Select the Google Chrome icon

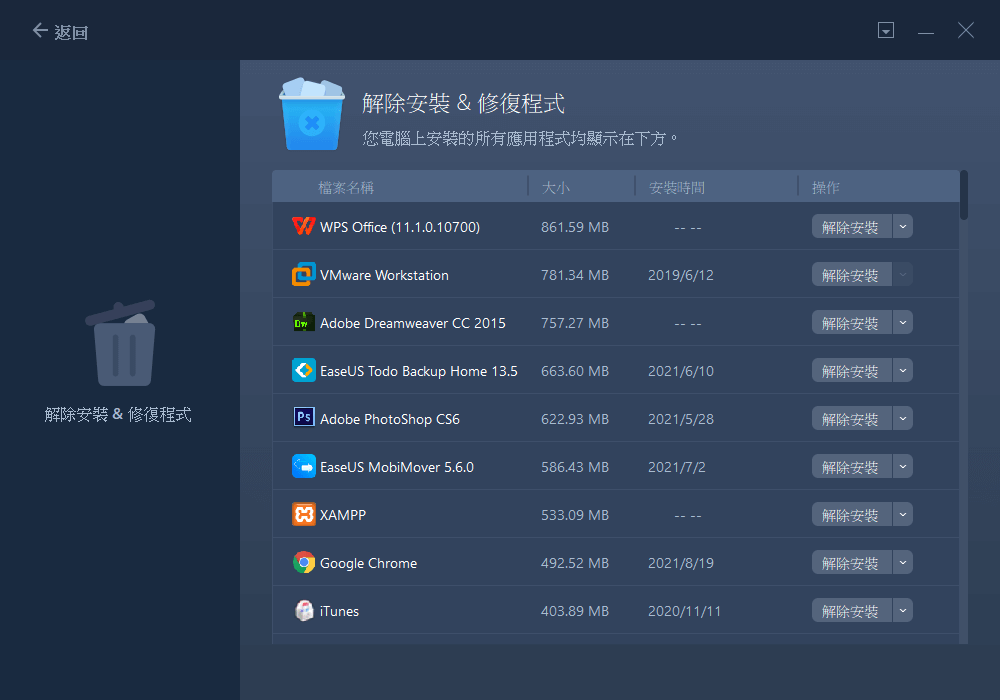tap(303, 563)
